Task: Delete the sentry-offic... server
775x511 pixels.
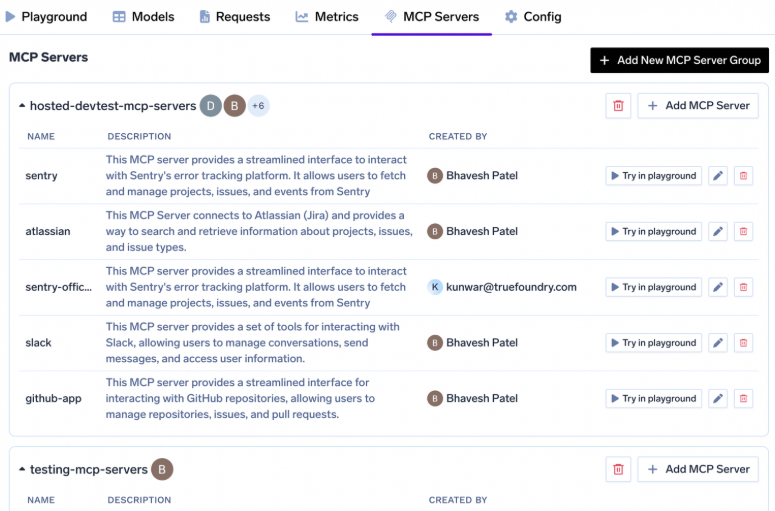Action: [x=743, y=287]
